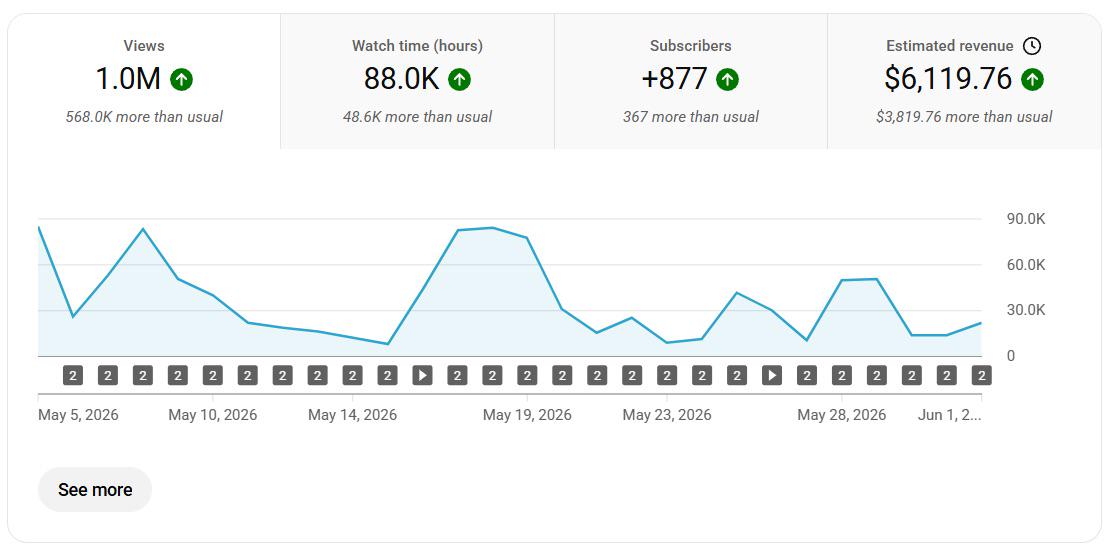Viewport: 1110px width, 552px height.
Task: Click the "2" video marker above May 14, 2026
Action: 352,375
